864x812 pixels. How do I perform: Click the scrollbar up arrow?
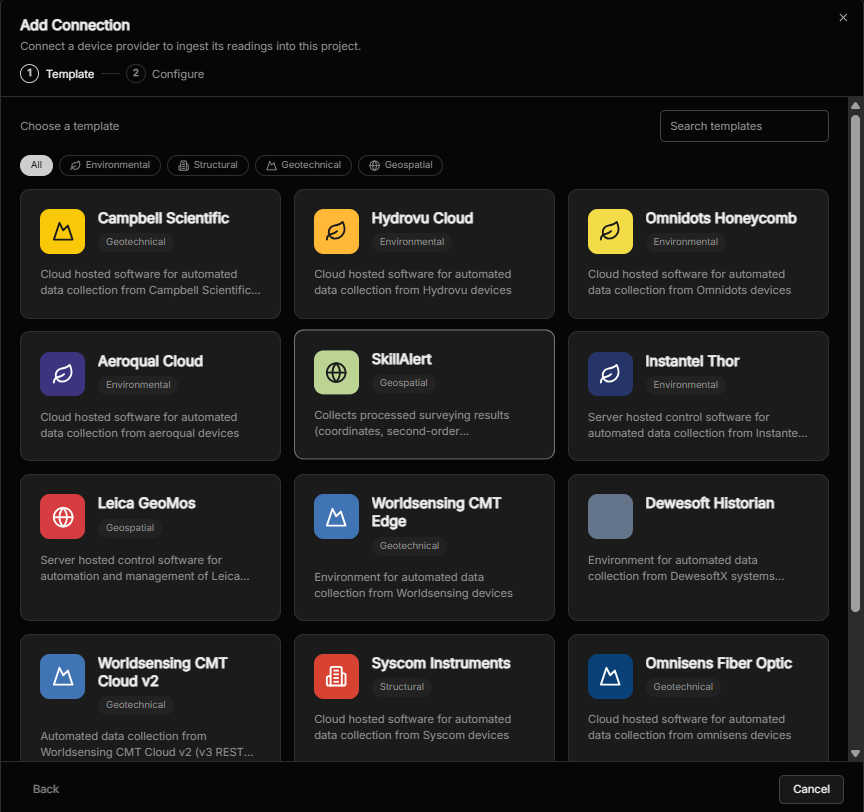pos(855,105)
